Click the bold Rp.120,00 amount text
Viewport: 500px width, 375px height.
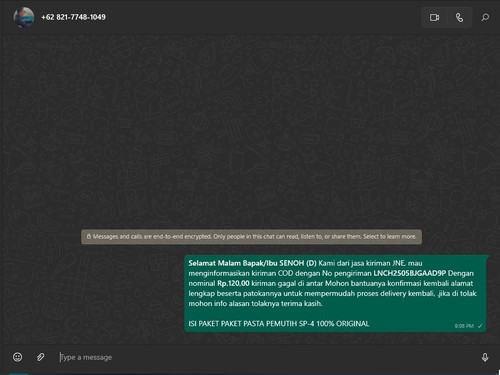click(x=233, y=283)
